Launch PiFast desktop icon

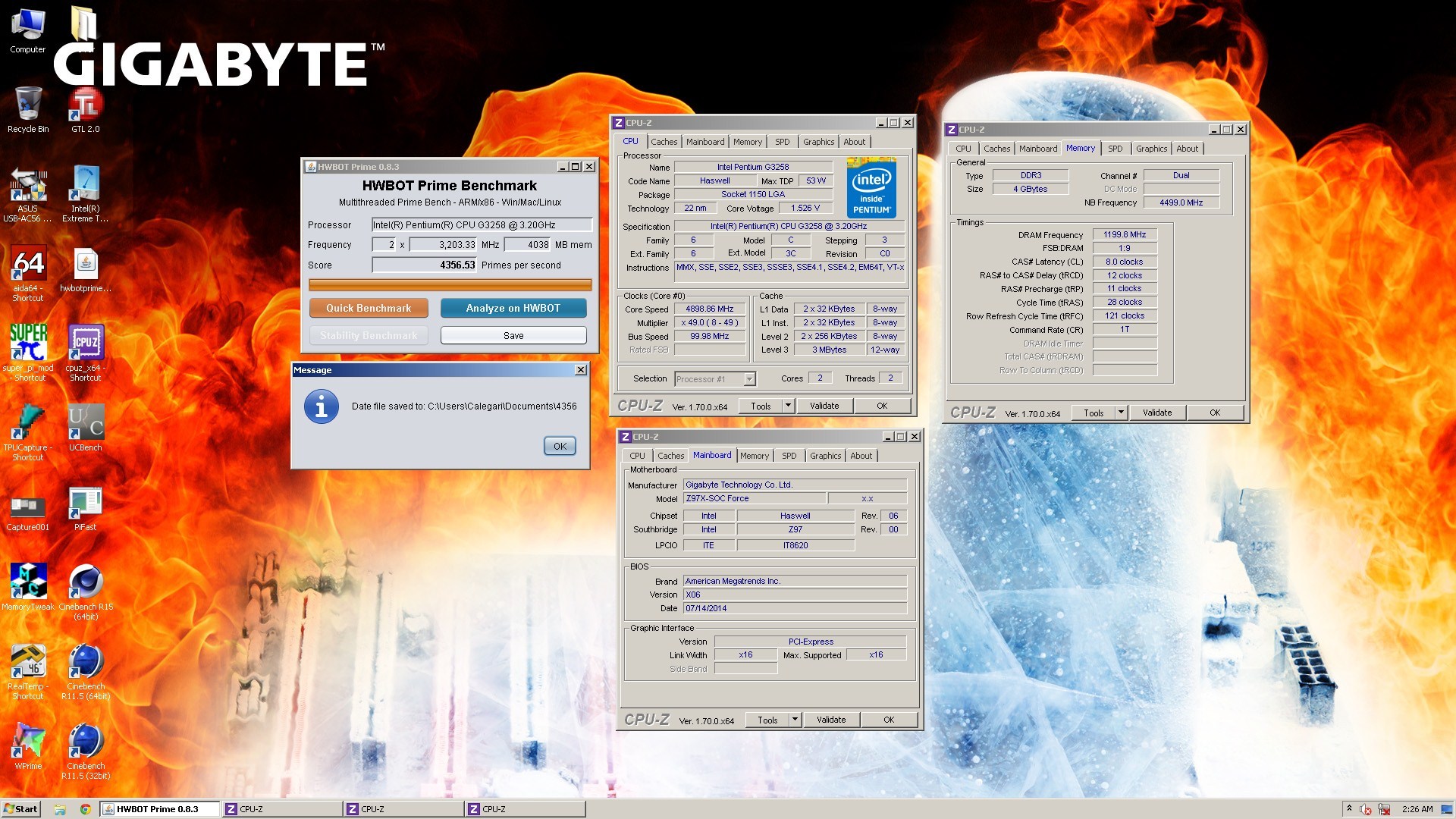pos(85,509)
